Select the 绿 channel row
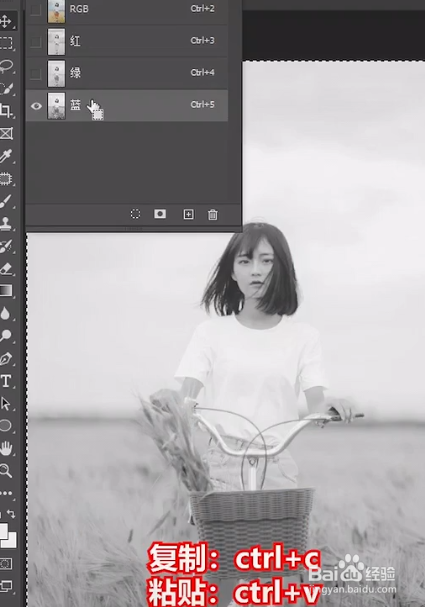 127,73
